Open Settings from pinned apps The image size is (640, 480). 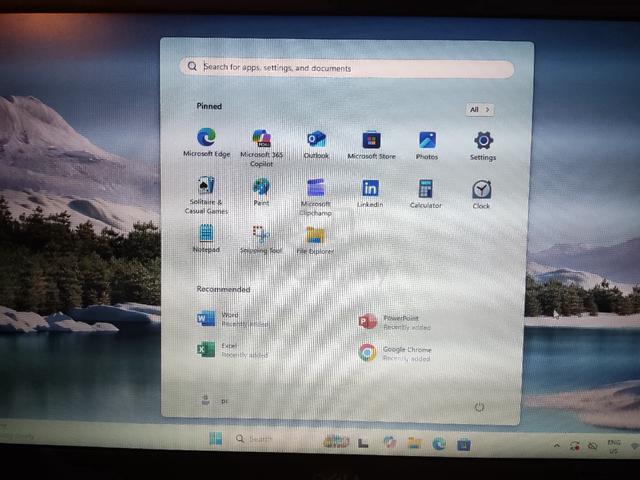[483, 146]
